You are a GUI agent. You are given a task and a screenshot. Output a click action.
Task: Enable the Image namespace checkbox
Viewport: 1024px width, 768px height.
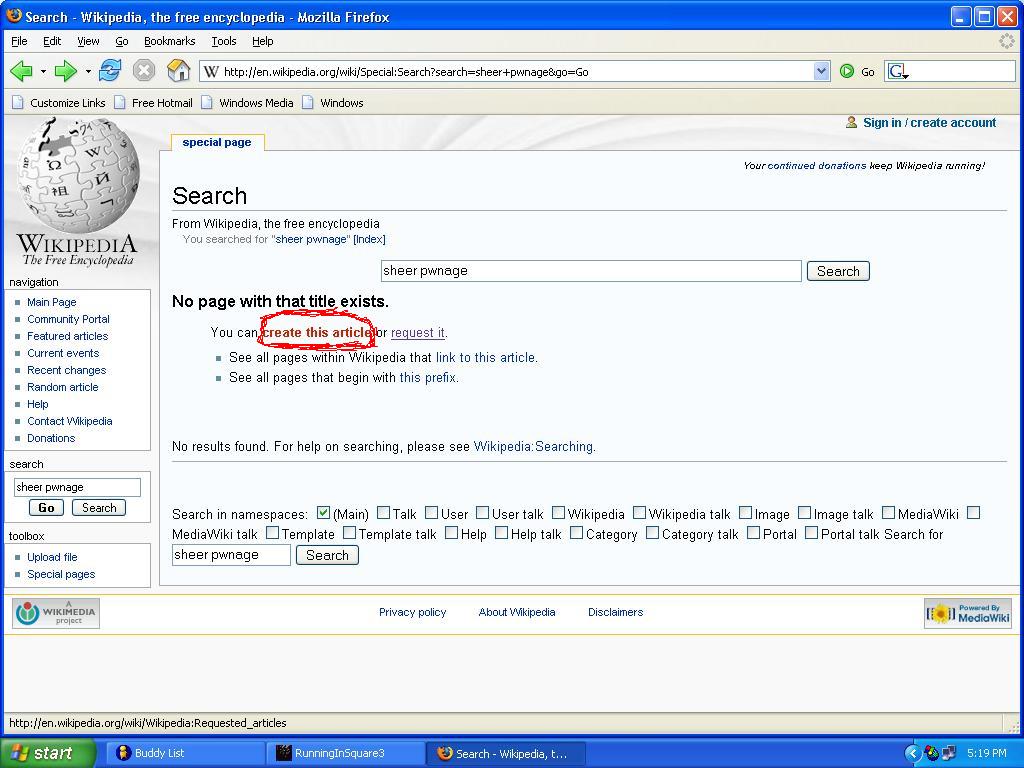coord(745,513)
